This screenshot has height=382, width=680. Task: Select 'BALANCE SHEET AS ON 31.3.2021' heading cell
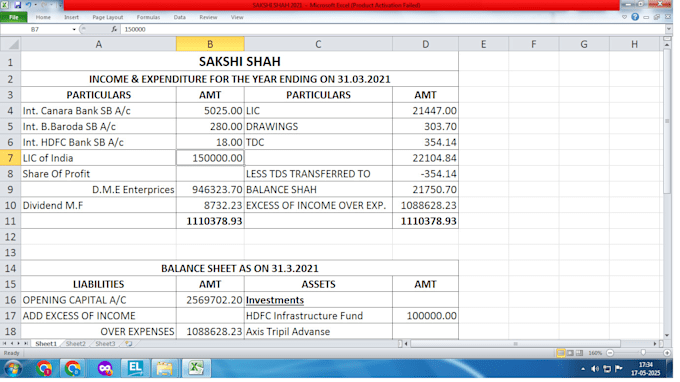coord(239,268)
